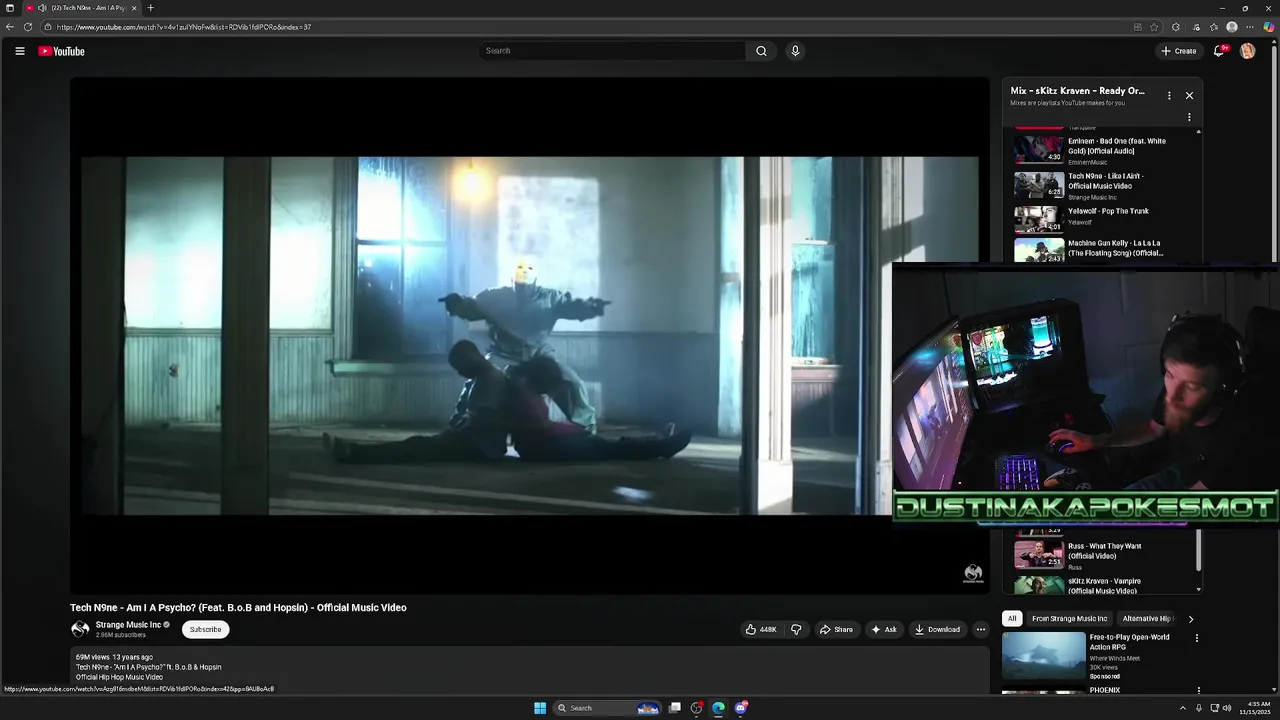Like the video (448K thumbs up)
The width and height of the screenshot is (1280, 720).
tap(761, 629)
